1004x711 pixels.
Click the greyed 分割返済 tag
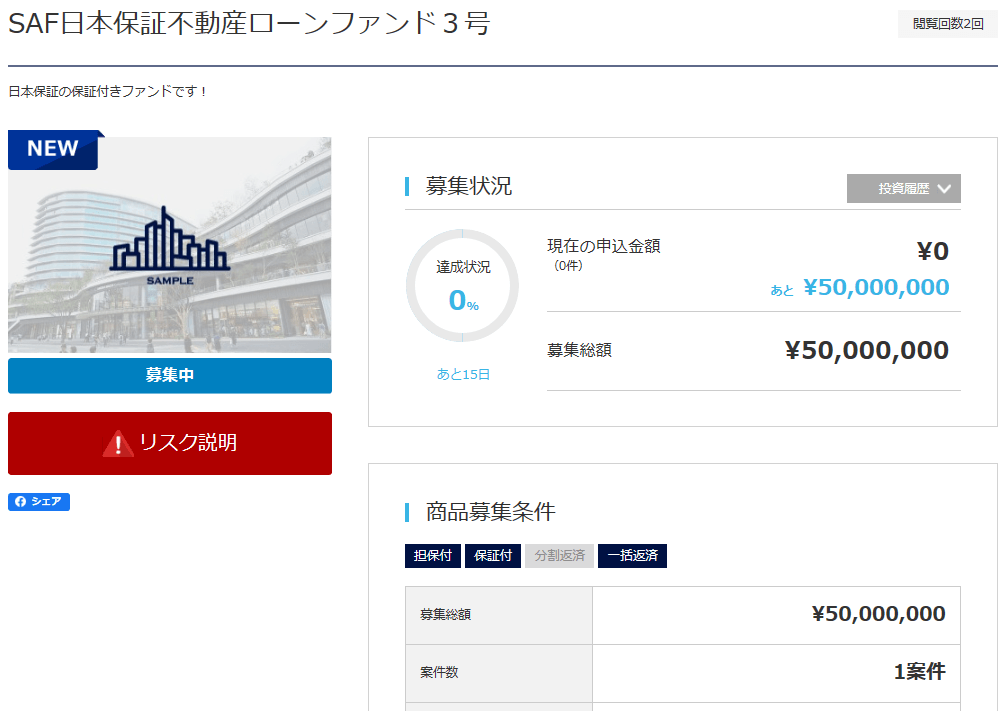[x=560, y=556]
